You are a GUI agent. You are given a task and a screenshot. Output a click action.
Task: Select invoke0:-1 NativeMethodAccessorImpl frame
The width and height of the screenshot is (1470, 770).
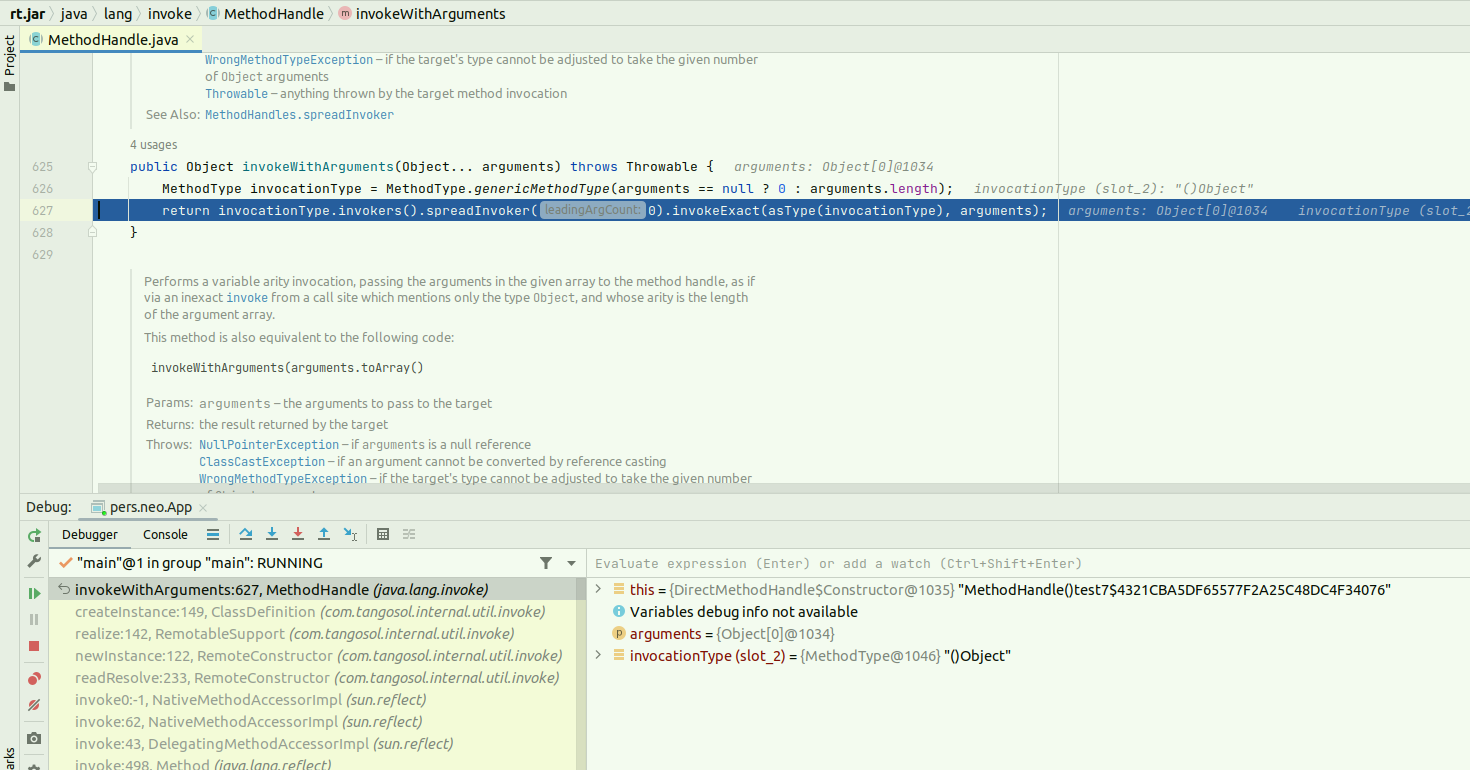314,700
